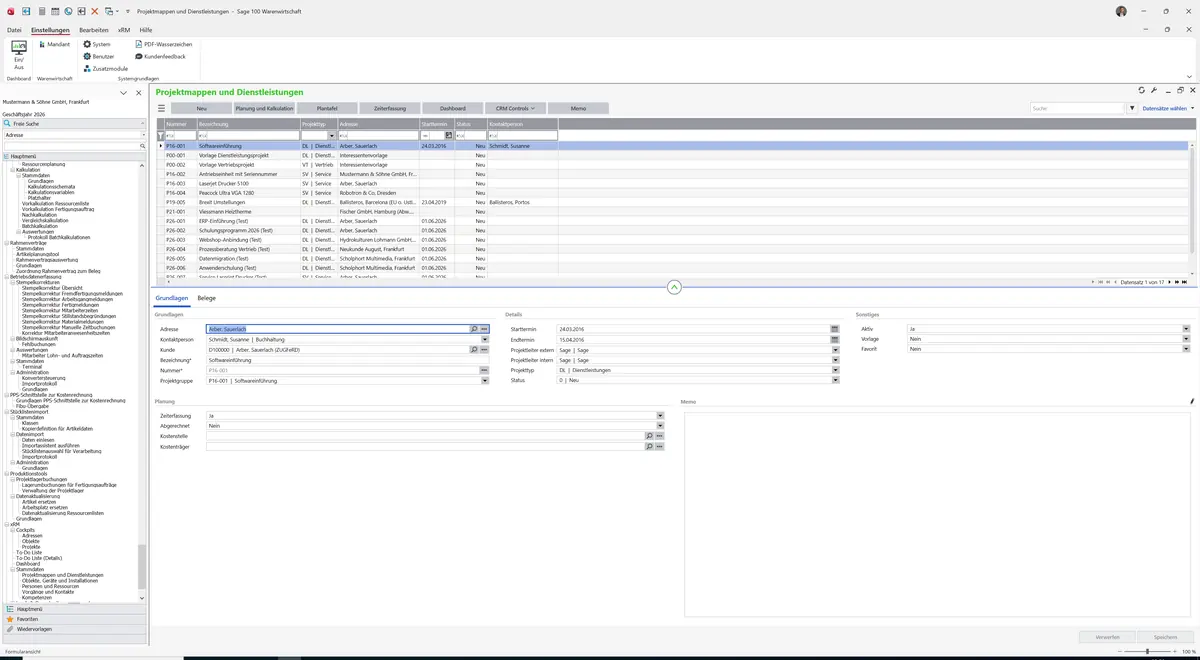Open the hamburger menu left of Neu
1200x660 pixels.
coord(161,108)
